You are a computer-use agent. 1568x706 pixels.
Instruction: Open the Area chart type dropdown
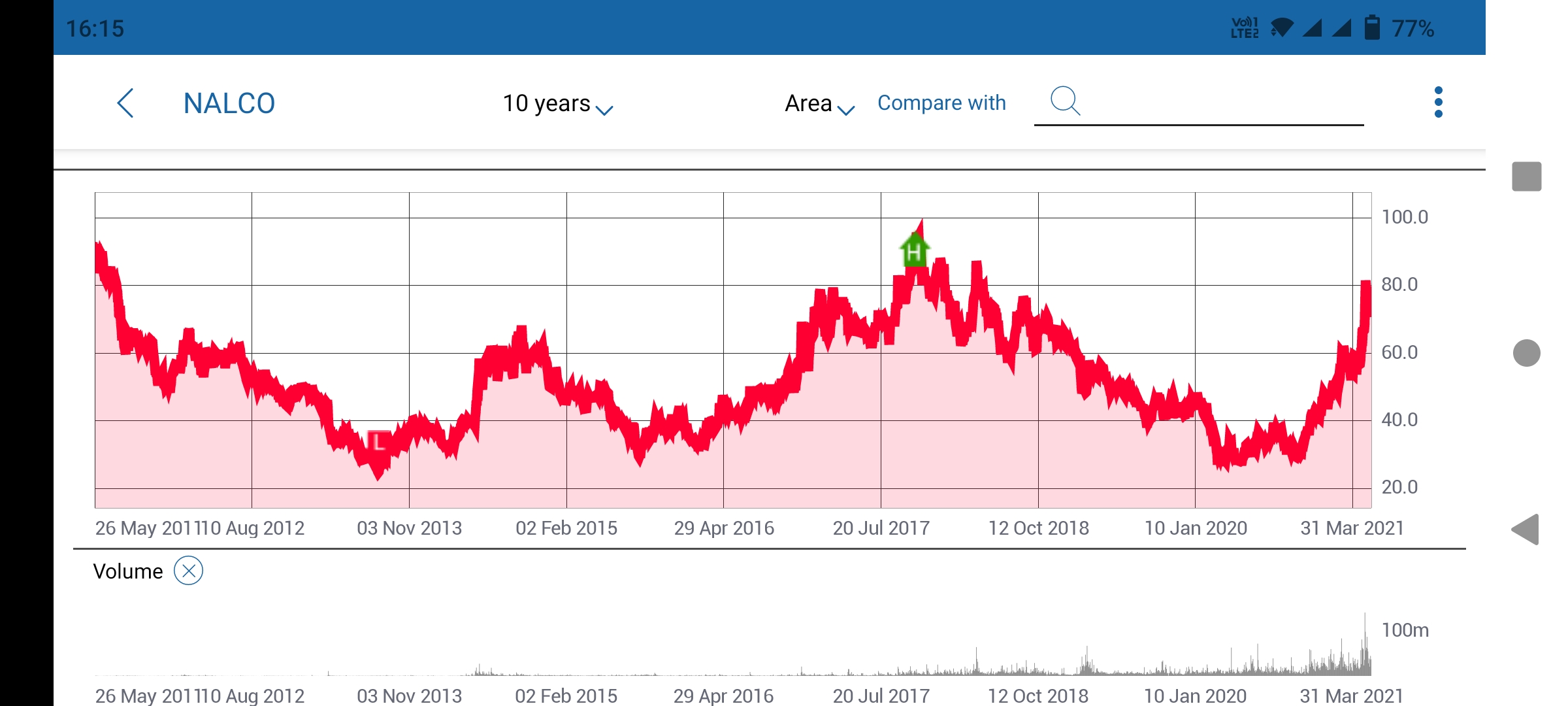click(809, 103)
